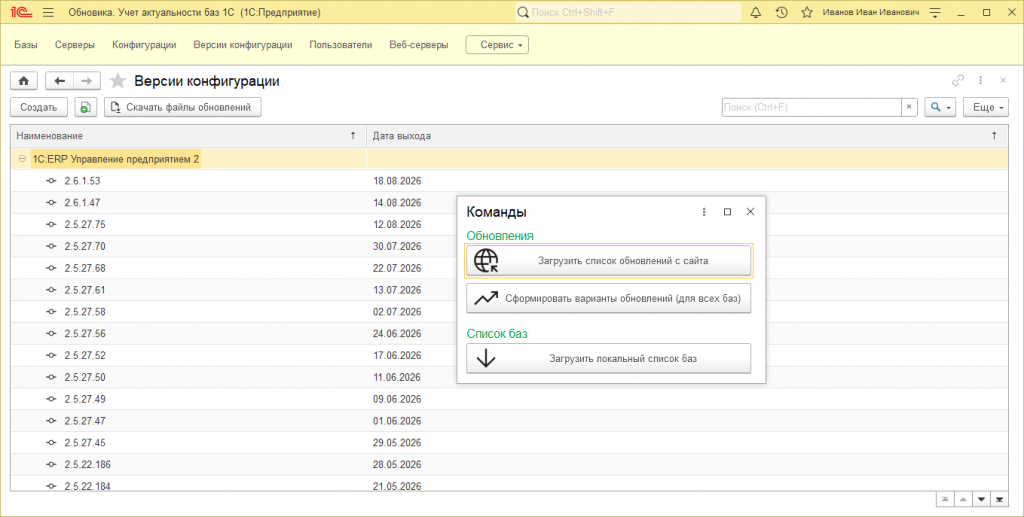The width and height of the screenshot is (1024, 517).
Task: Open the search options magnifier dropdown
Action: (x=940, y=107)
